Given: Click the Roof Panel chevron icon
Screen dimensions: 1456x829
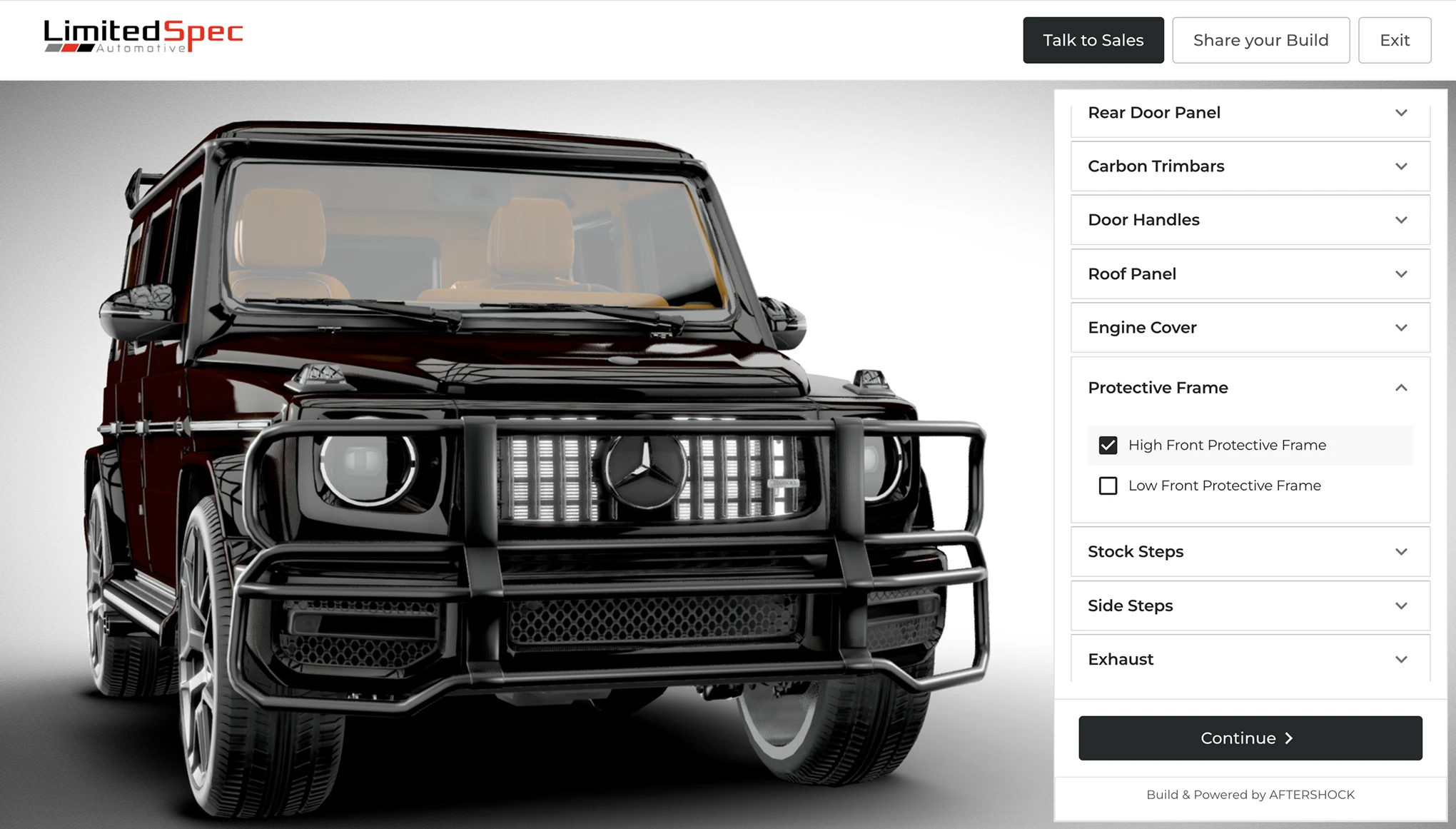Looking at the screenshot, I should point(1401,274).
